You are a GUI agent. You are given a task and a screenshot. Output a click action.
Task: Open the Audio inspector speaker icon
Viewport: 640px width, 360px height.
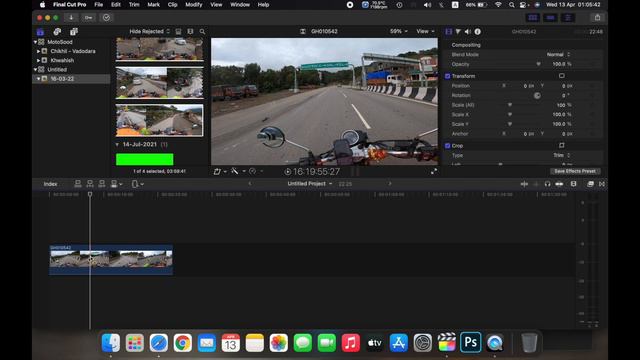pos(468,31)
